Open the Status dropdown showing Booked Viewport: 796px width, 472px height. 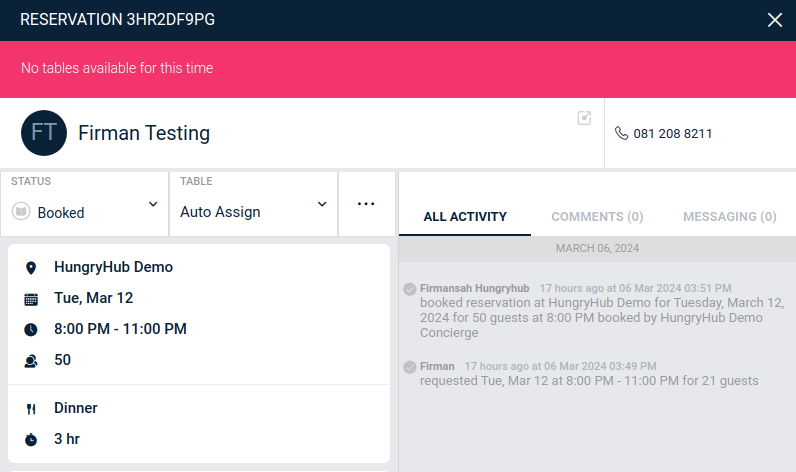tap(85, 204)
